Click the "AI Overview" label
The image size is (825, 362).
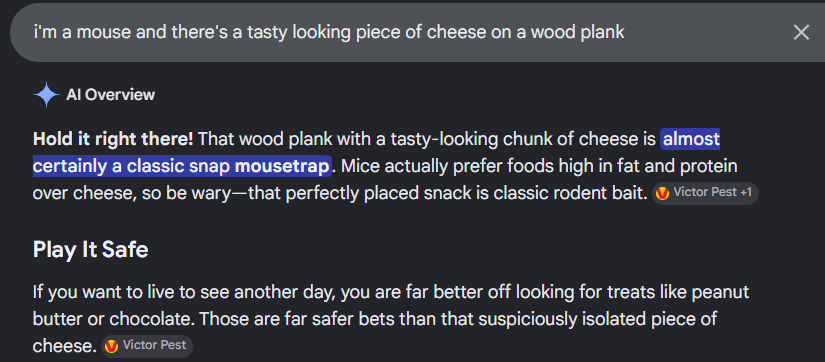(110, 95)
